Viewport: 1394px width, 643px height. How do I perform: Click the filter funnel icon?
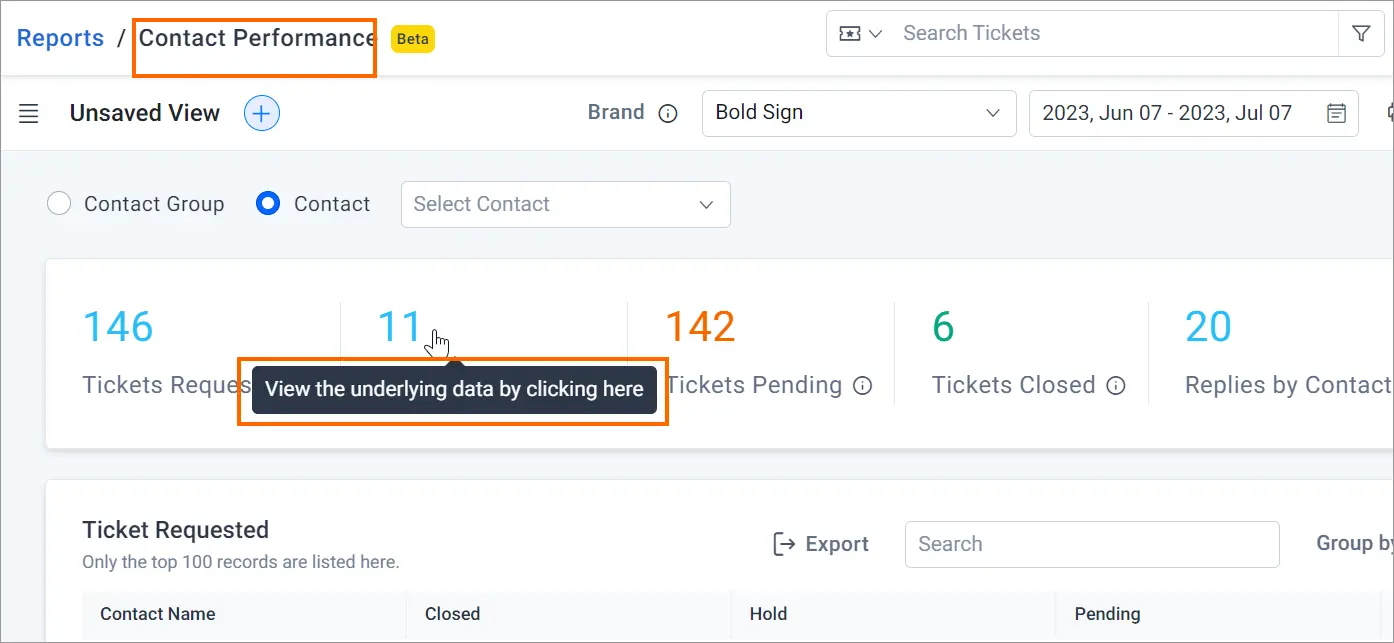click(x=1361, y=33)
